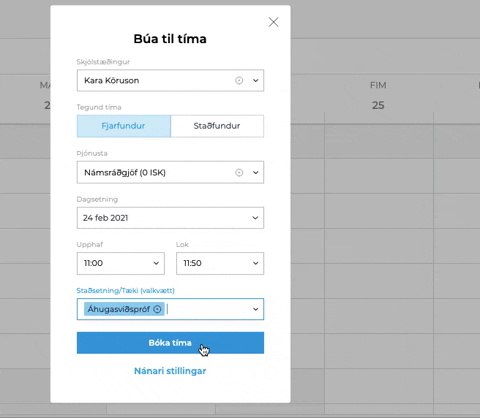Click the Kara Köruson client field
The height and width of the screenshot is (418, 480).
pyautogui.click(x=170, y=80)
